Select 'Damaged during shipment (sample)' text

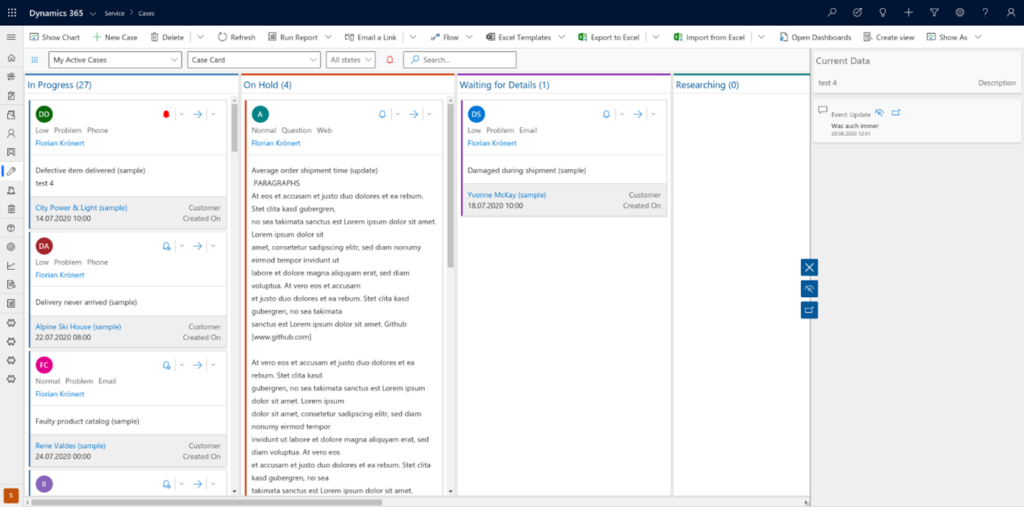[x=527, y=171]
